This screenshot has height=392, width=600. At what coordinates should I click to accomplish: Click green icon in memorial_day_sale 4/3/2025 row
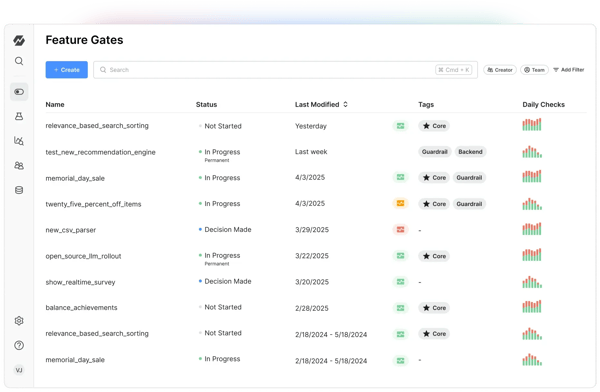click(x=400, y=177)
